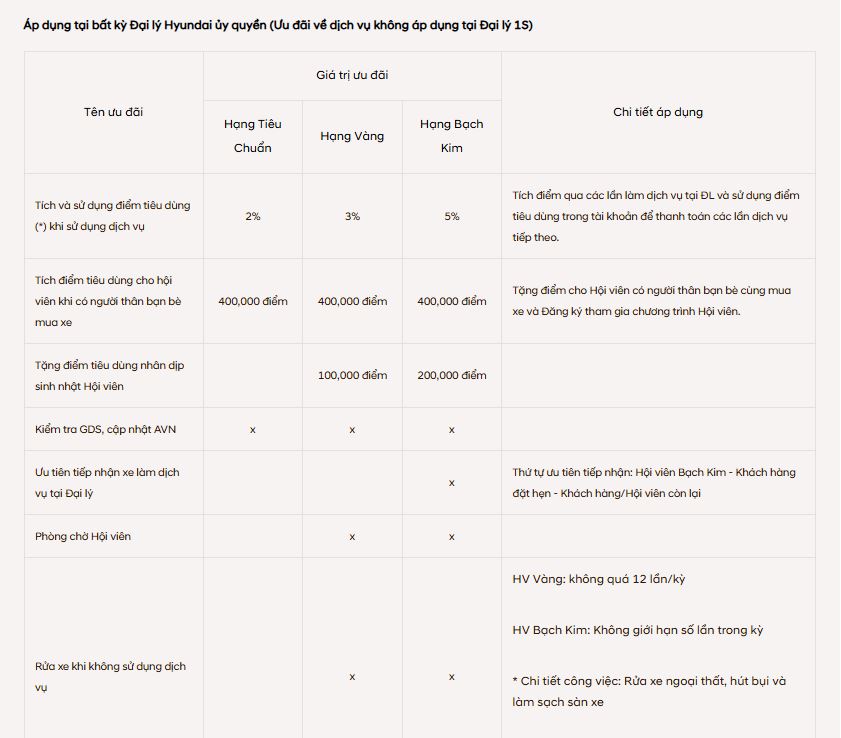Select the "Hạng Tiêu Chuẩn" column header
The height and width of the screenshot is (738, 841).
(x=252, y=136)
